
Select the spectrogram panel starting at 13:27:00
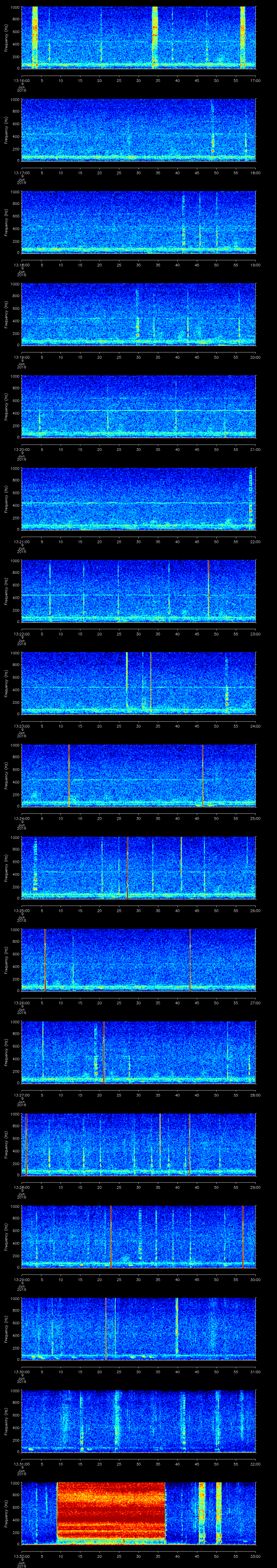[138, 1052]
